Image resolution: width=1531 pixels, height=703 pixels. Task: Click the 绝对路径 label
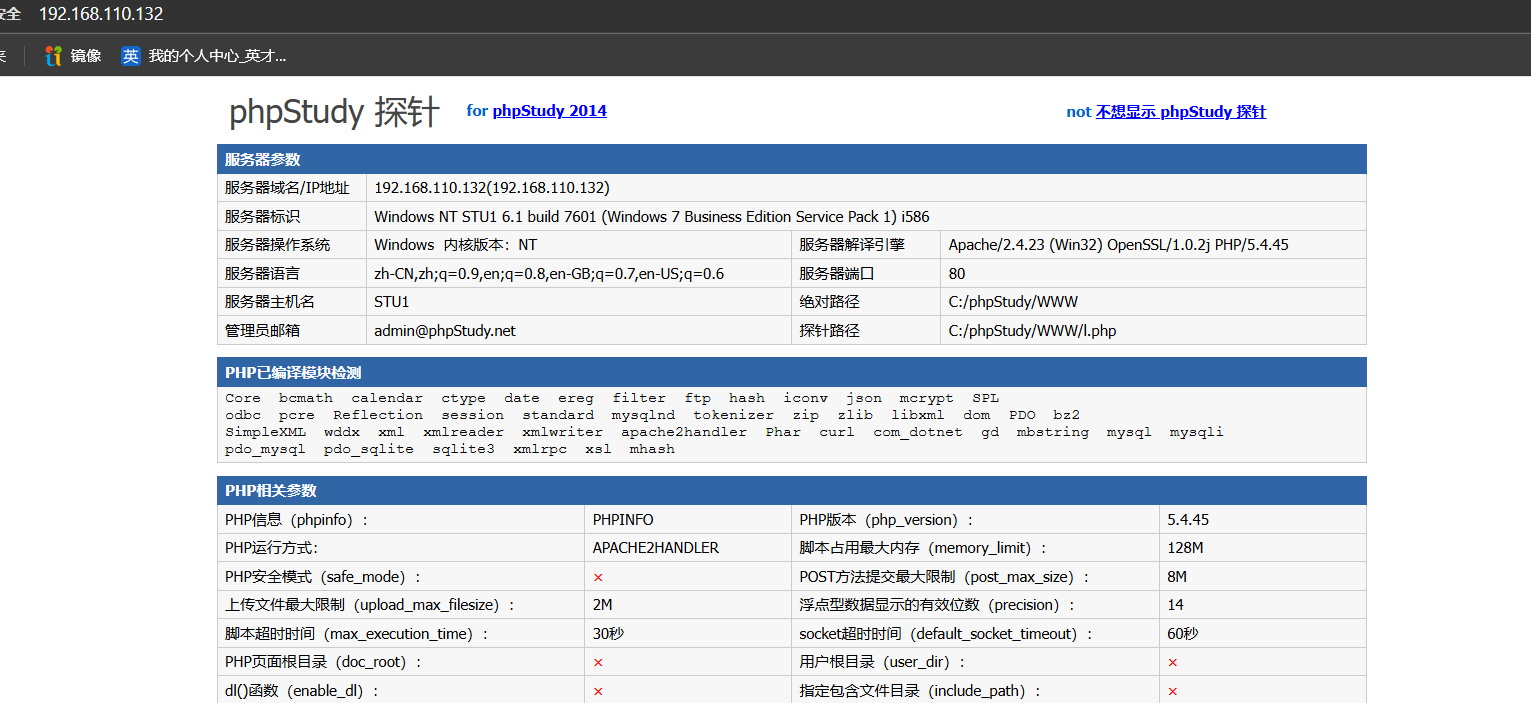(x=829, y=302)
